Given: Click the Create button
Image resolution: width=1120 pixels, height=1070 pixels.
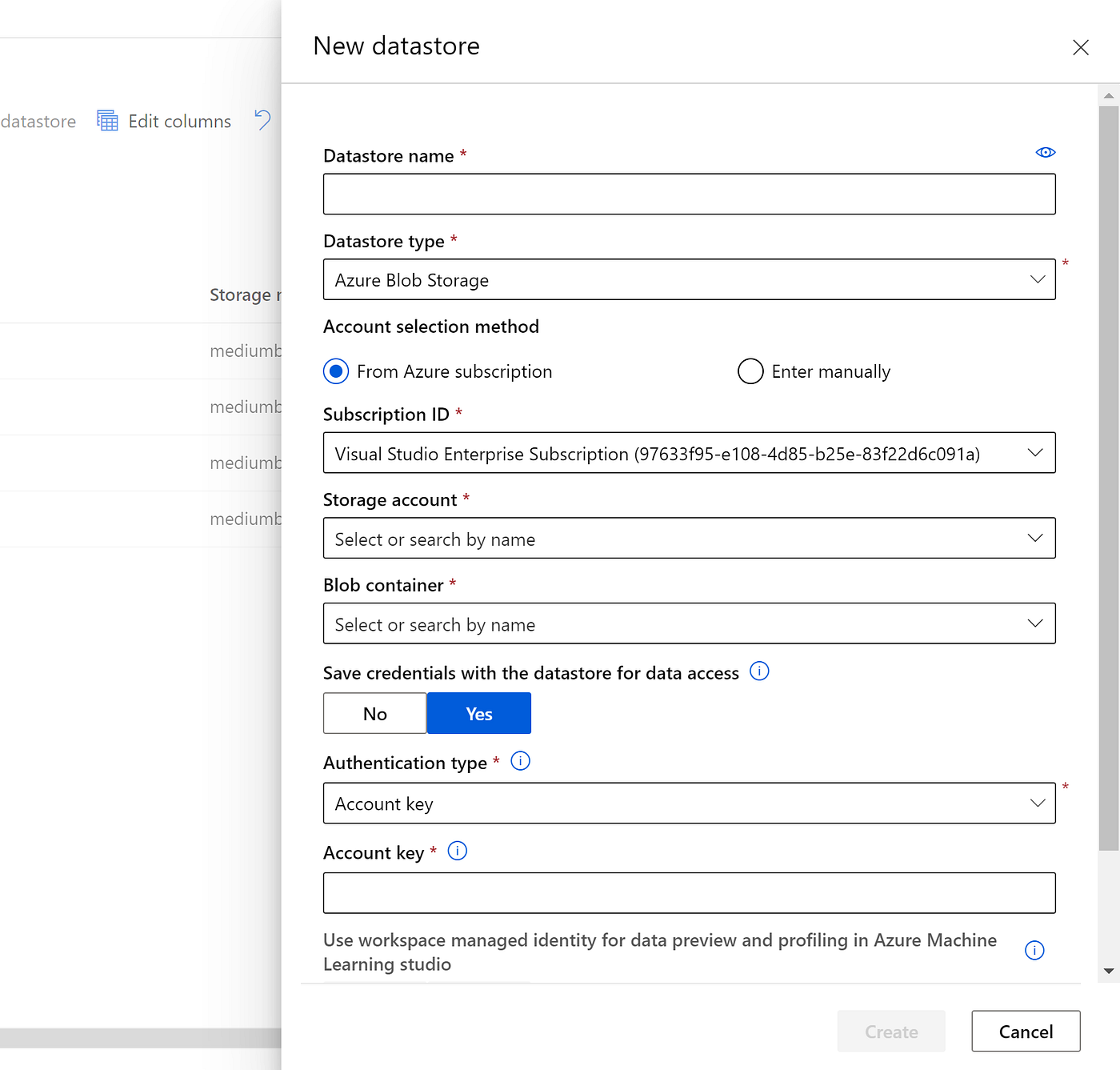Looking at the screenshot, I should point(891,1031).
